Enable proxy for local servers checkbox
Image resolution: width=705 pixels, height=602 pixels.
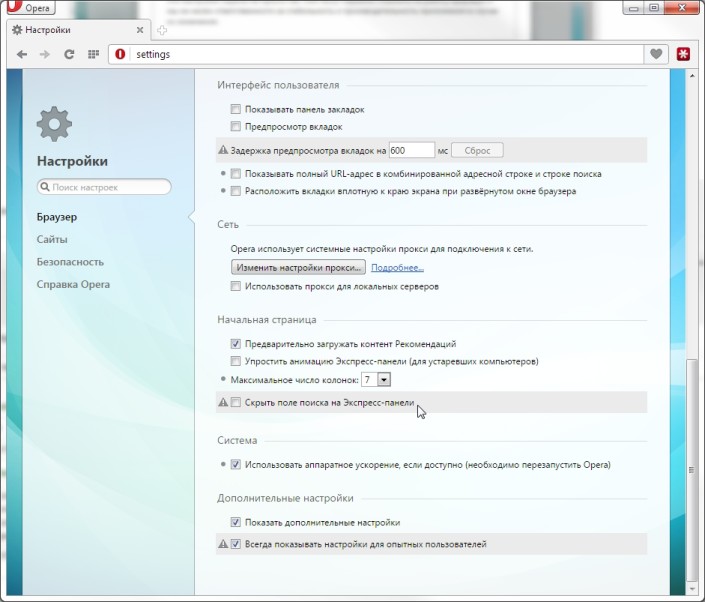pyautogui.click(x=236, y=286)
